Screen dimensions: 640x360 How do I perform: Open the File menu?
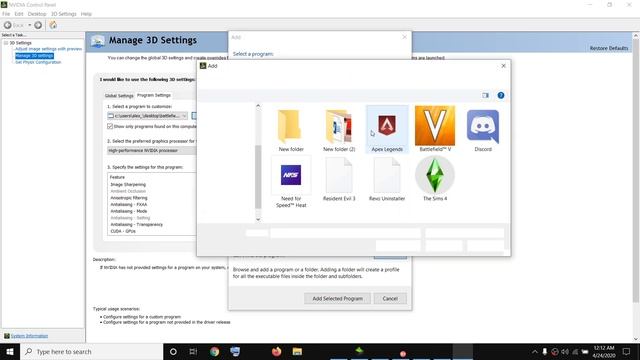6,14
